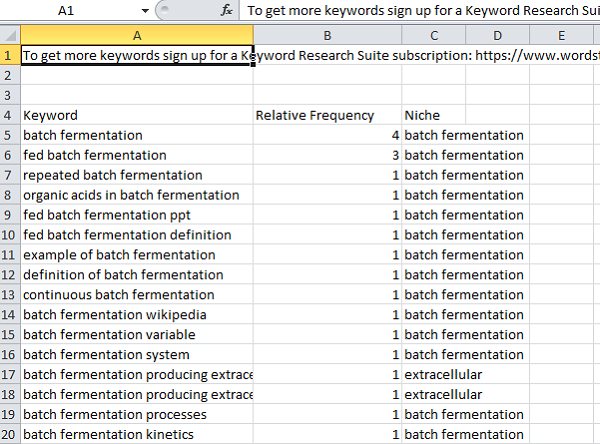Screen dimensions: 600x444
Task: Click the 'Relative Frequency' header cell
Action: pyautogui.click(x=328, y=115)
